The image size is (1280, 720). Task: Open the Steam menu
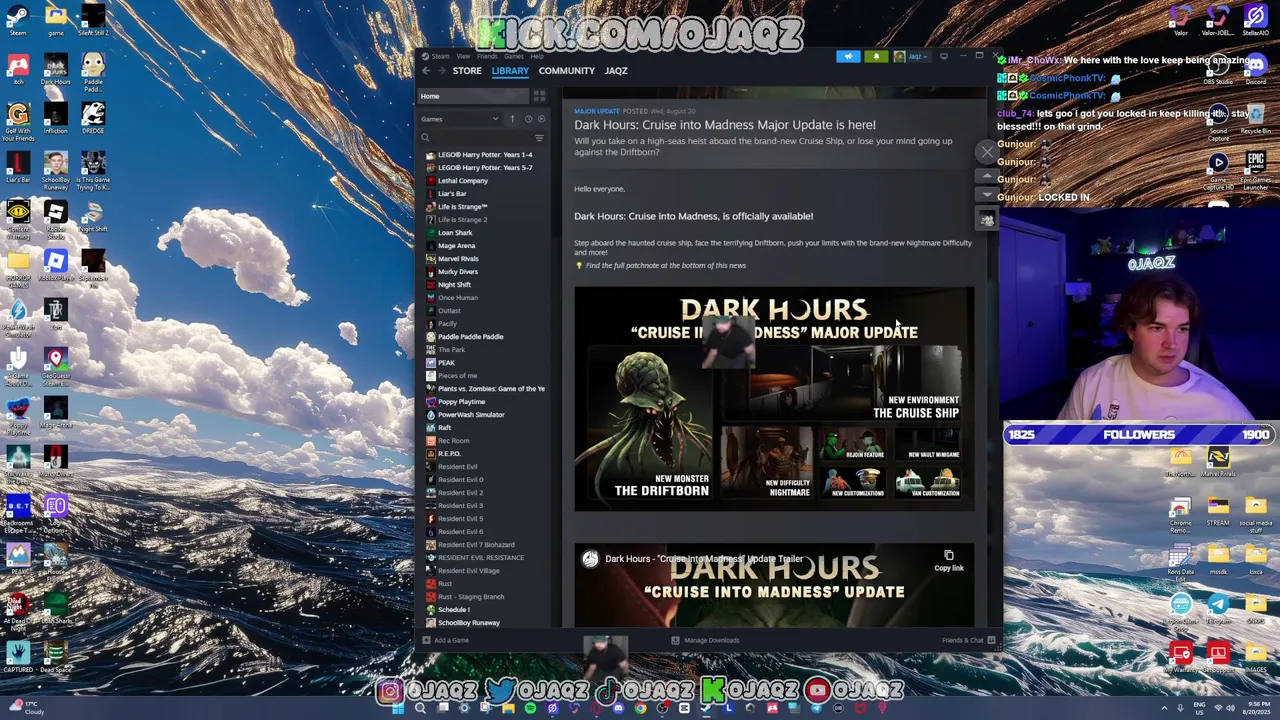[439, 56]
